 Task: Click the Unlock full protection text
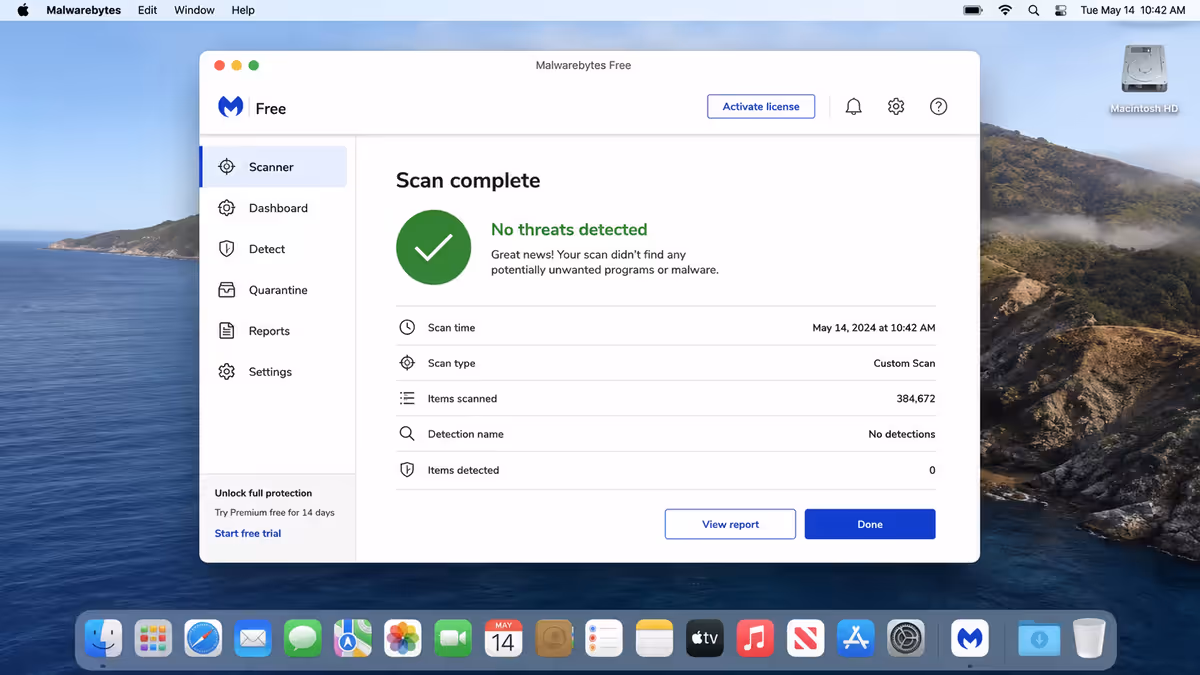click(263, 493)
